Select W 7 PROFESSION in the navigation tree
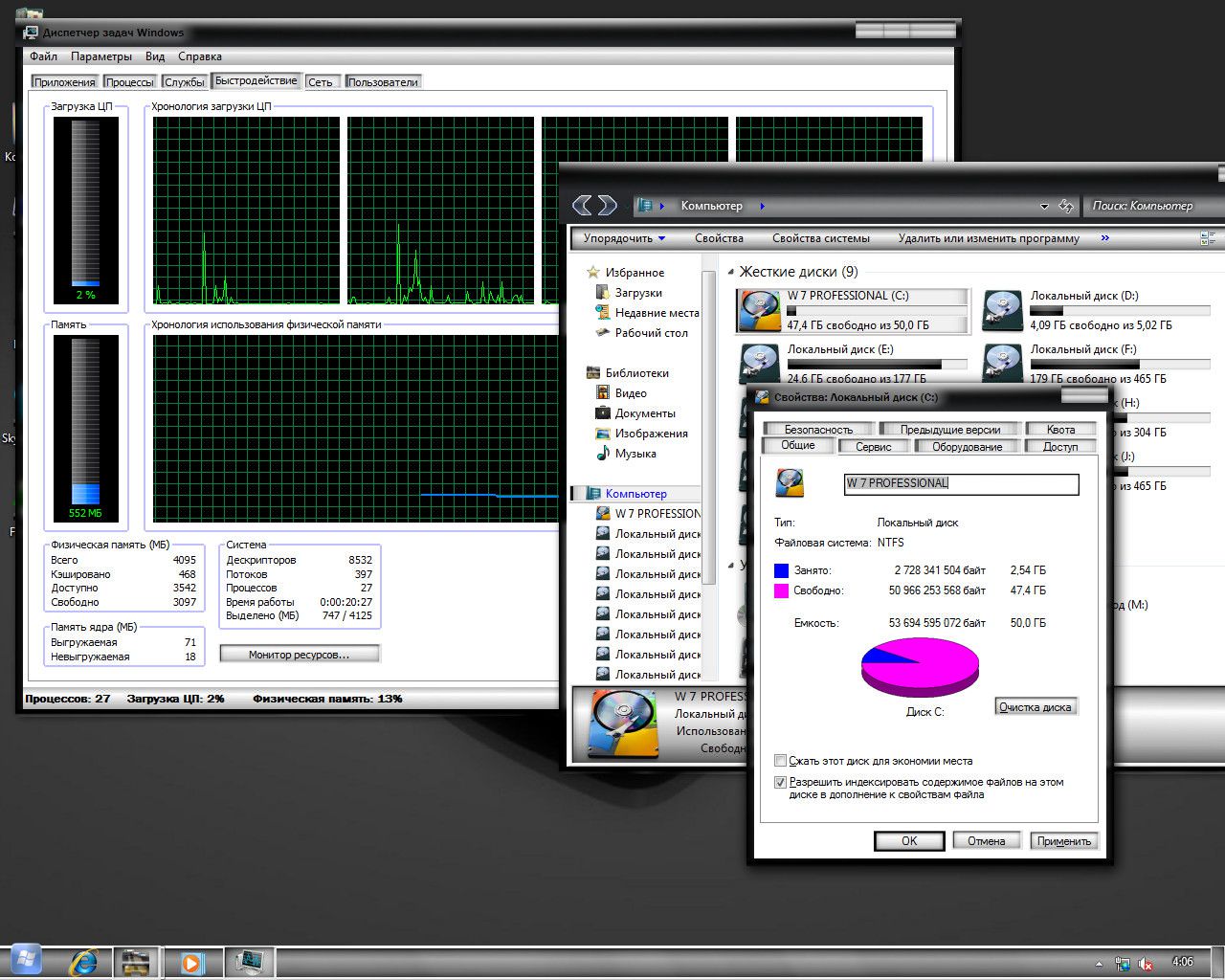This screenshot has width=1225, height=980. [657, 514]
